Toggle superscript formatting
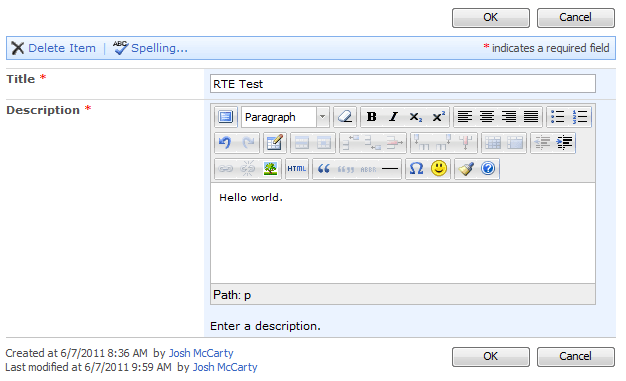This screenshot has height=381, width=626. 438,117
